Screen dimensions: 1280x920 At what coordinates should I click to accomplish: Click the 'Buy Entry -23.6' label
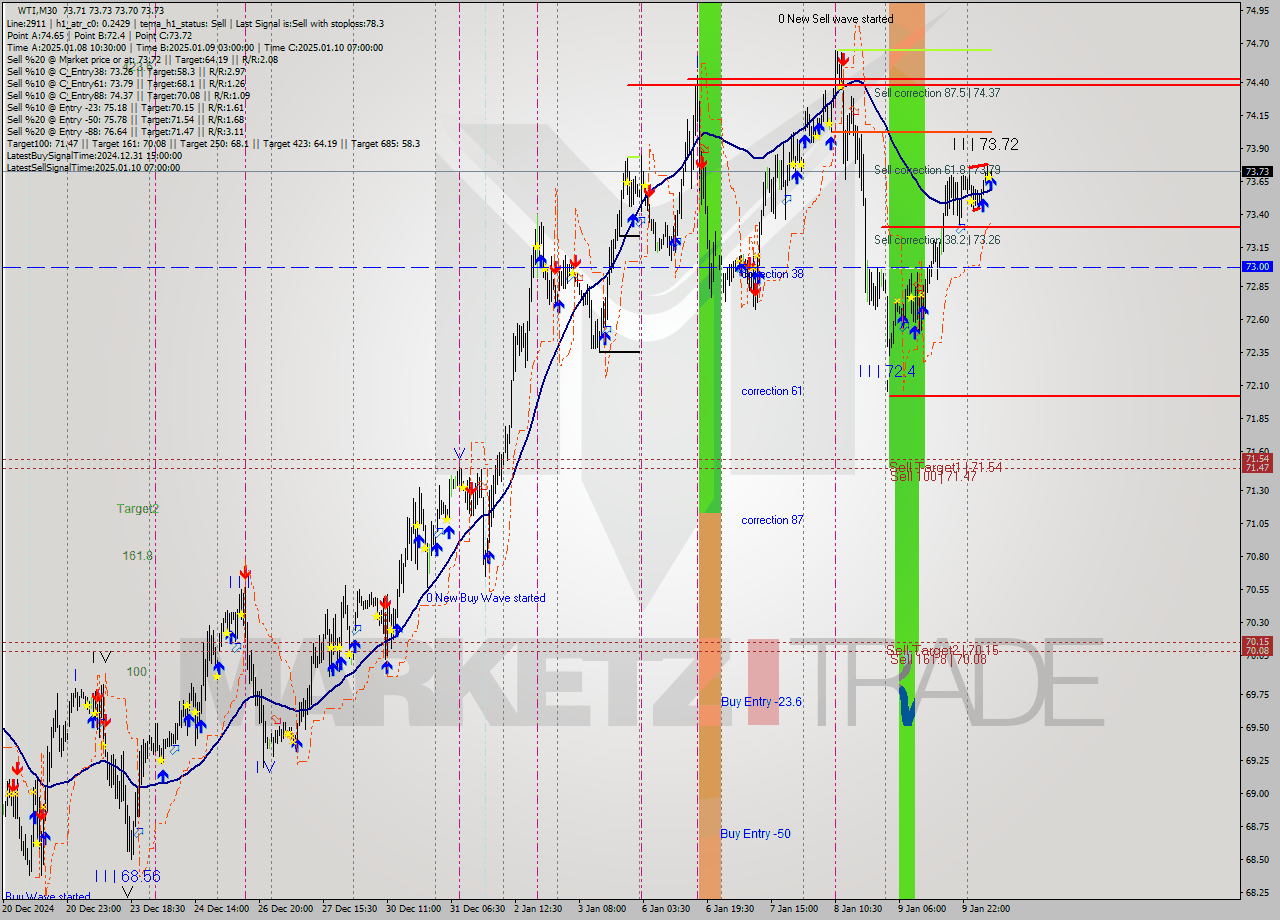click(761, 702)
